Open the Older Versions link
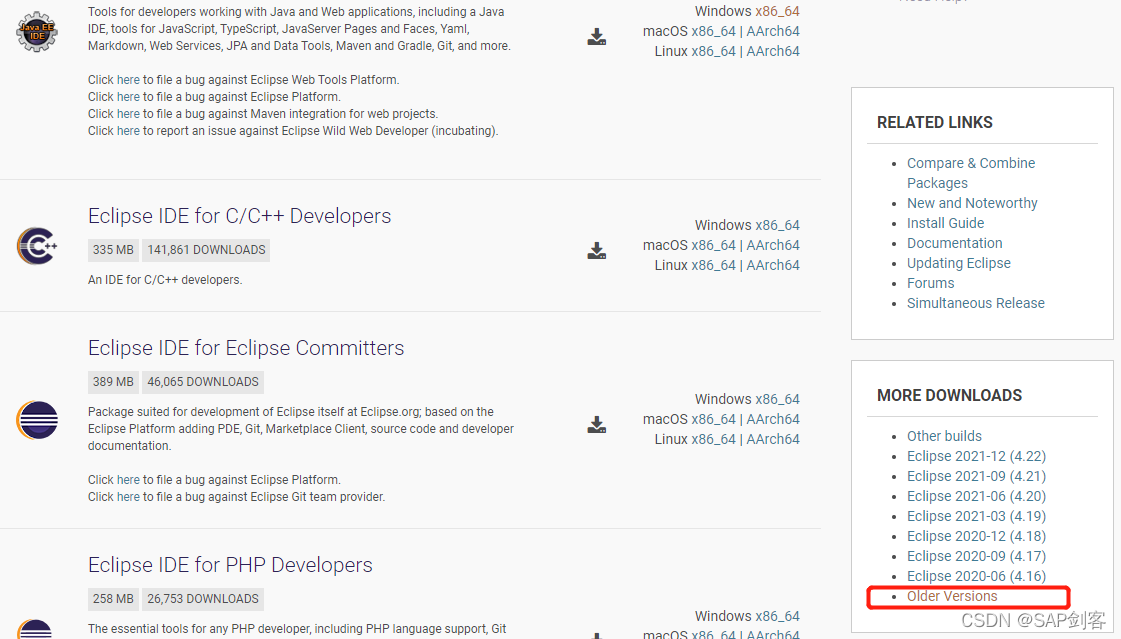Screen dimensions: 1121x639 (x=951, y=595)
